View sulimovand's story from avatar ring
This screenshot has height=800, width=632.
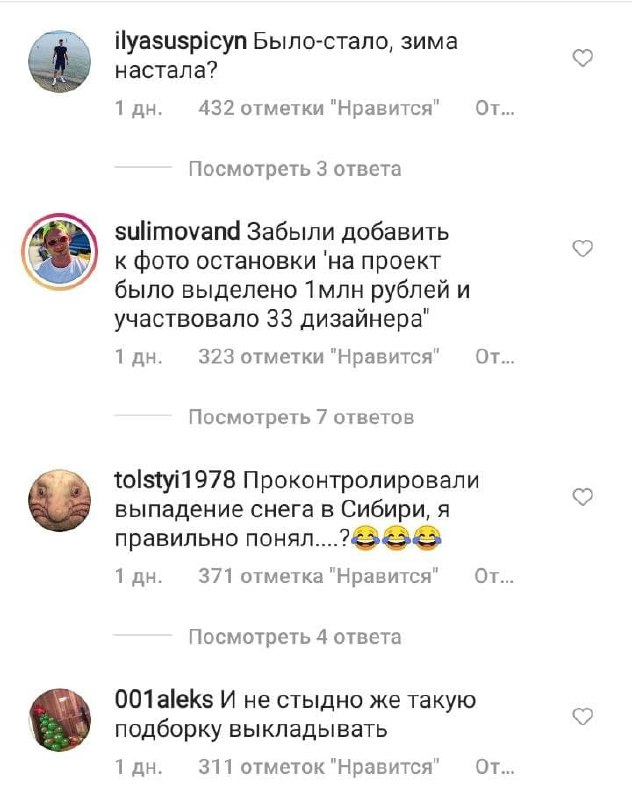(59, 252)
